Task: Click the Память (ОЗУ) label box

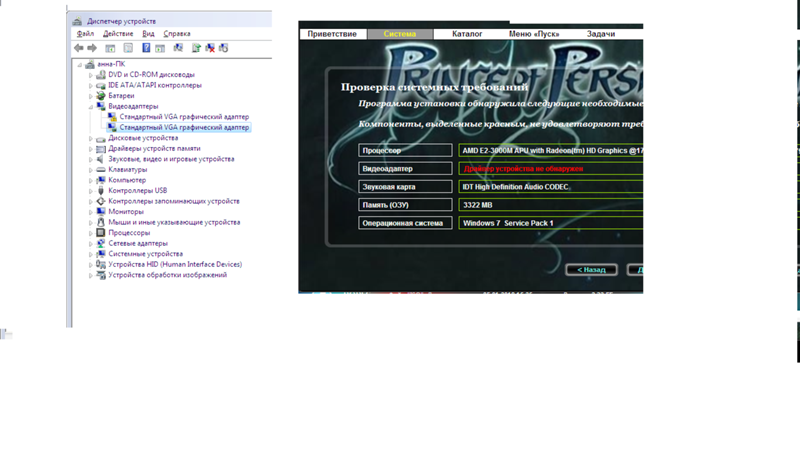Action: point(405,205)
